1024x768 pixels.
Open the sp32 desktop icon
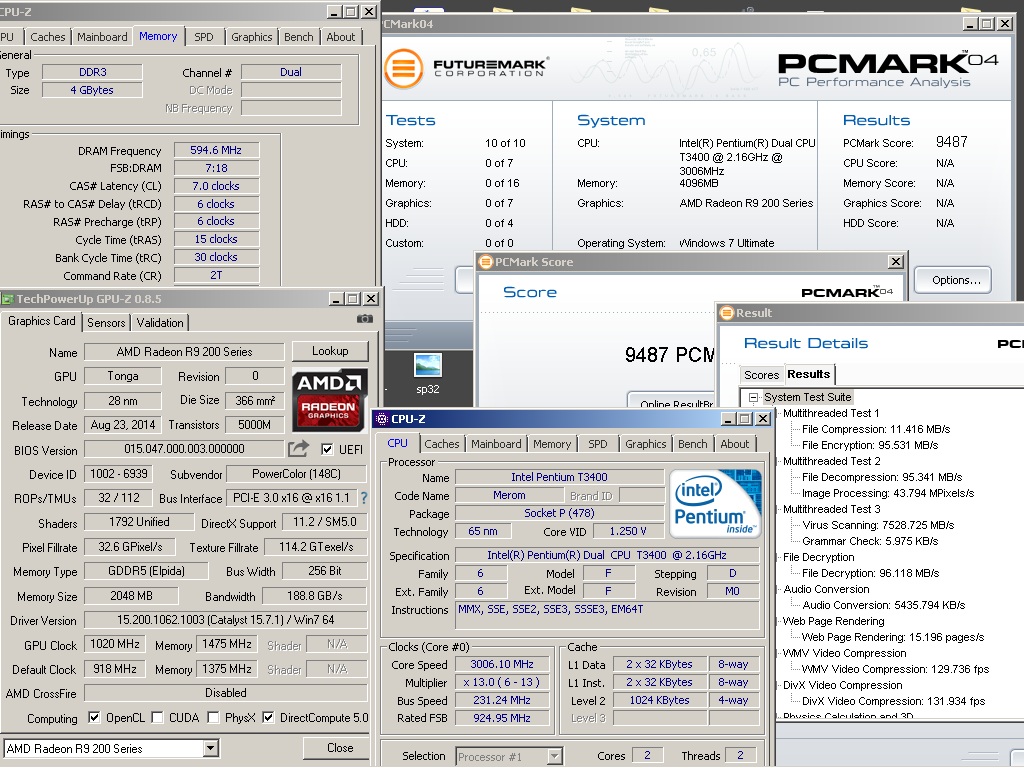coord(428,374)
